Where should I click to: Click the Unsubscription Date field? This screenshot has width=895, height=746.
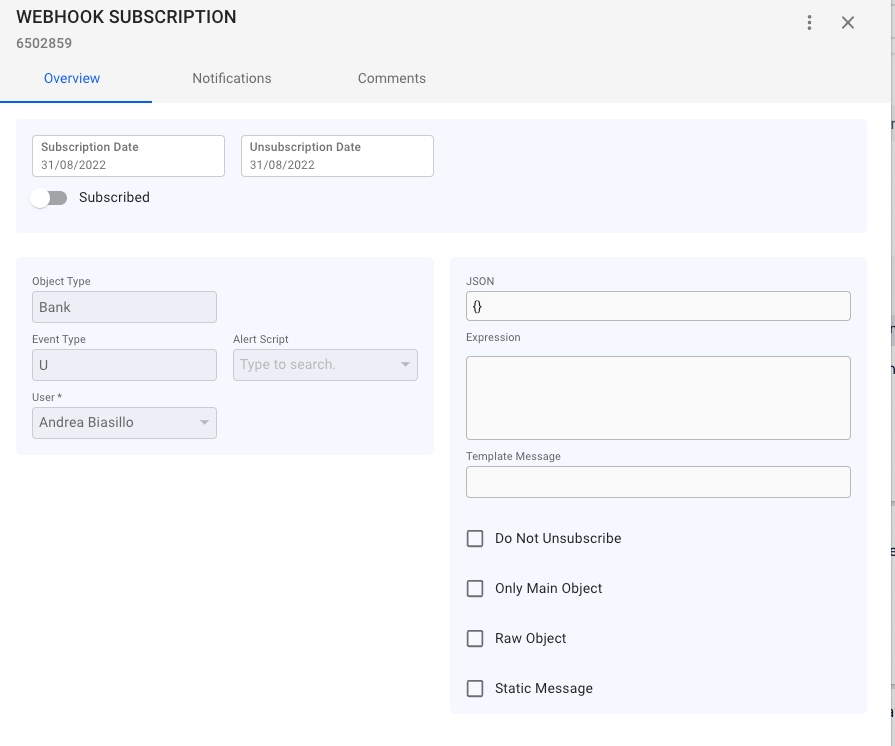[337, 156]
